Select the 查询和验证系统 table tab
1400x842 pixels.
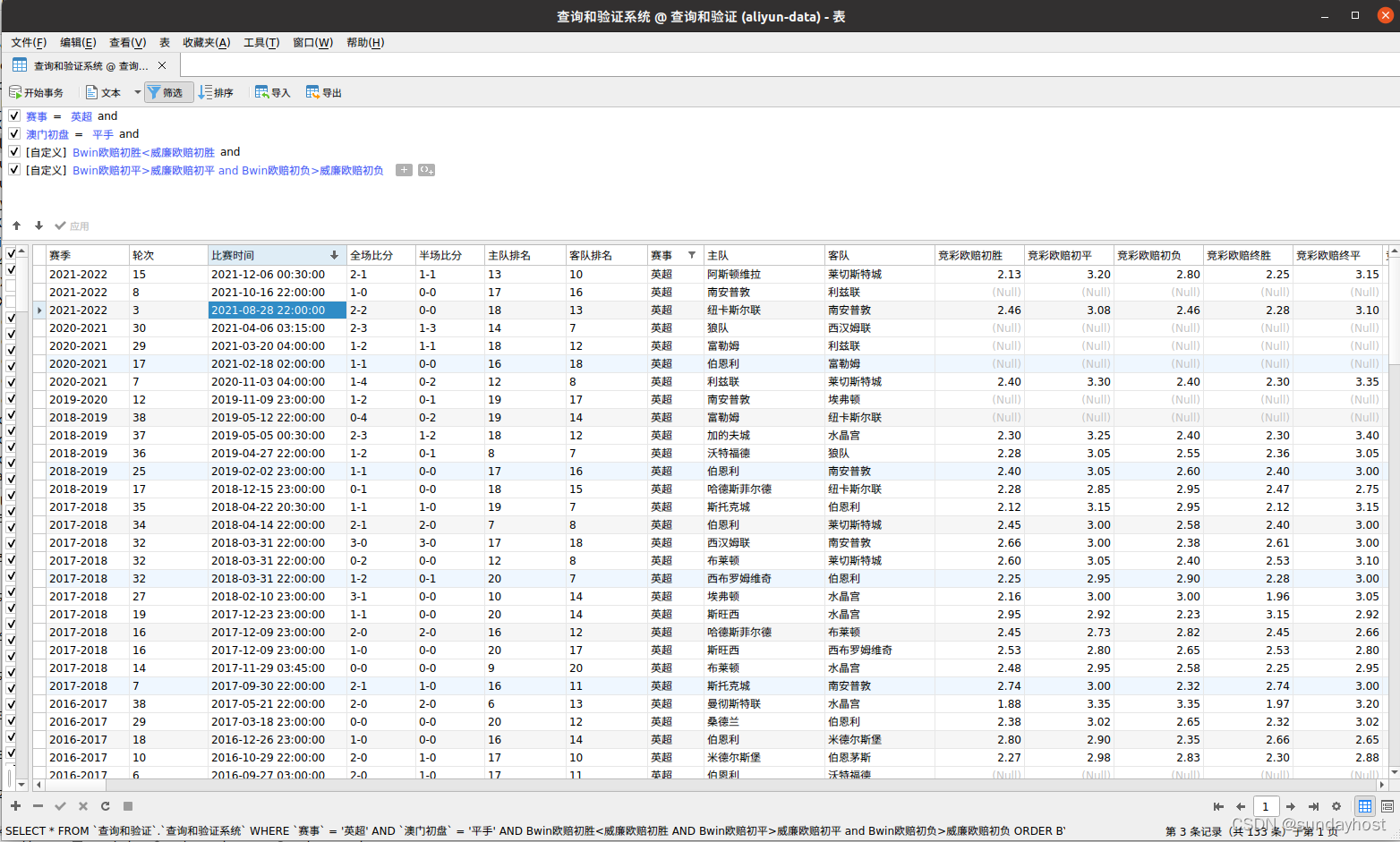[90, 65]
